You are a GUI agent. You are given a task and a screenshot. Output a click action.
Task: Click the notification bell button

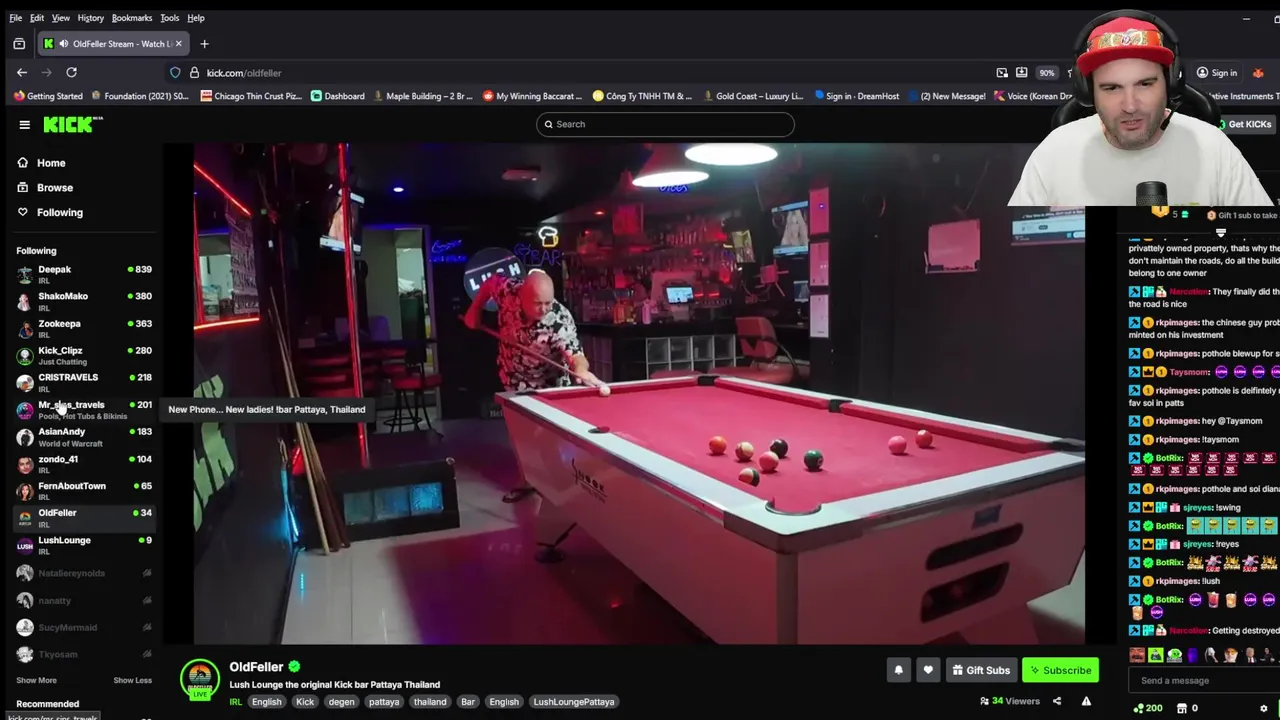click(x=898, y=670)
